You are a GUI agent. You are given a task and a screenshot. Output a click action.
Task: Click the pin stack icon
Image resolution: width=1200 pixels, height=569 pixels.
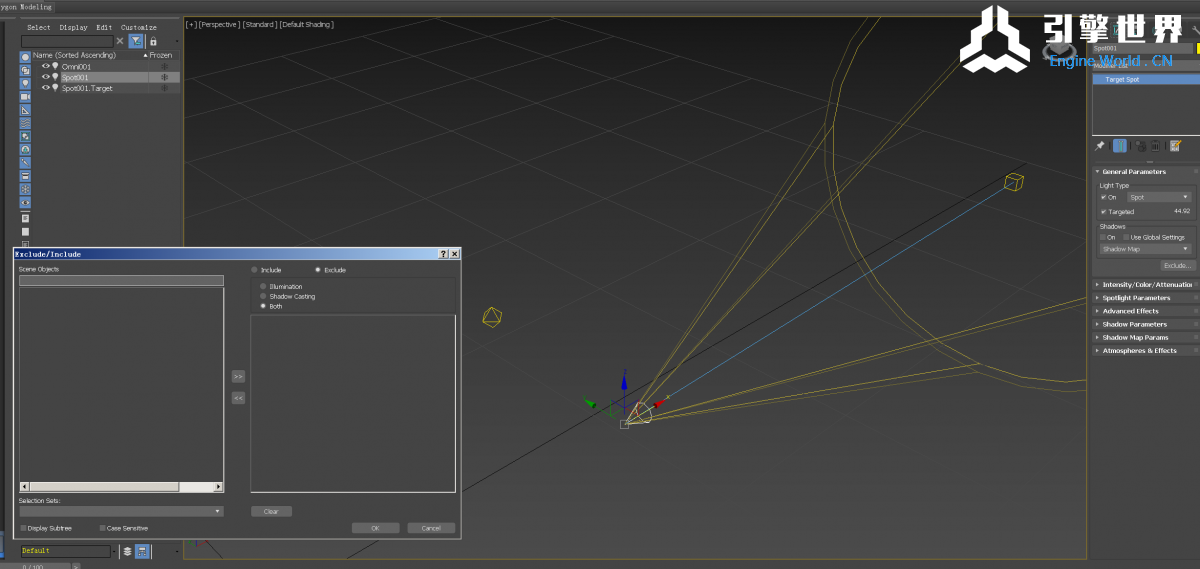[1100, 146]
